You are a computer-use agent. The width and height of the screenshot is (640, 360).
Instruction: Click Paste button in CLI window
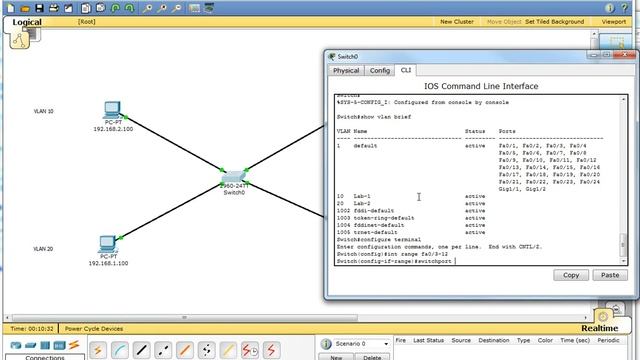tap(610, 275)
